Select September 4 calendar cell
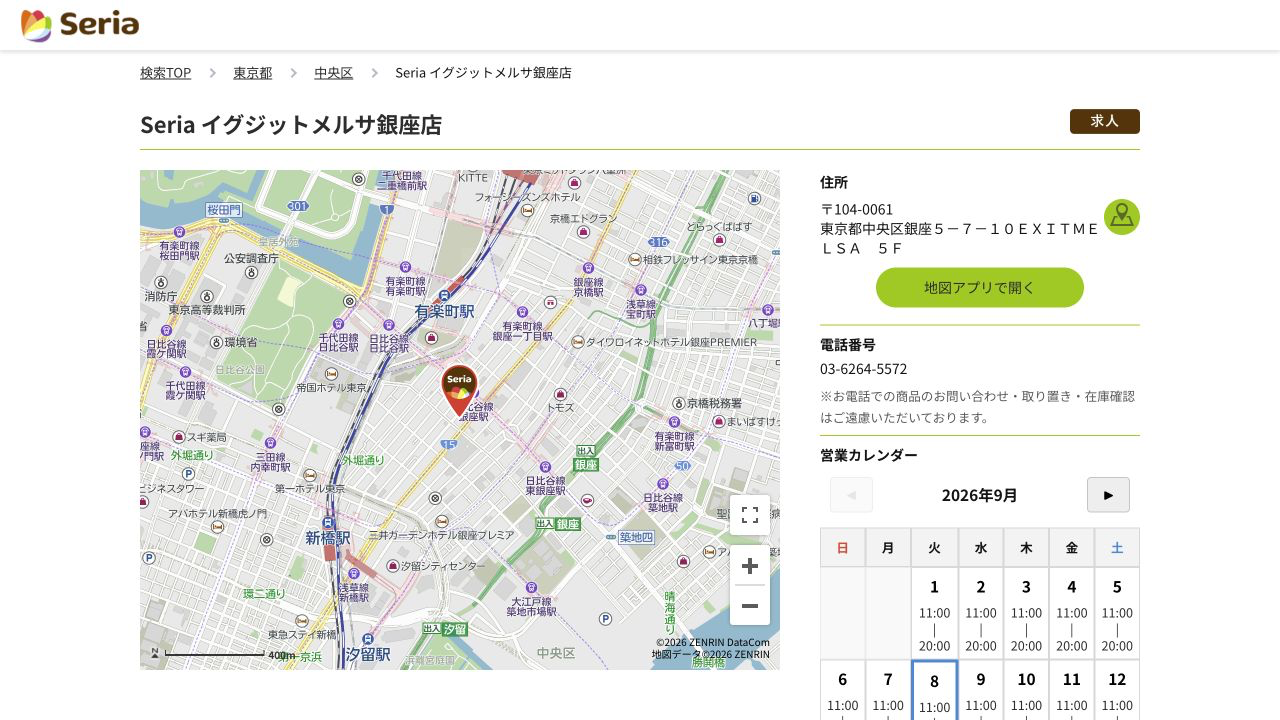Image resolution: width=1280 pixels, height=720 pixels. pos(1072,614)
